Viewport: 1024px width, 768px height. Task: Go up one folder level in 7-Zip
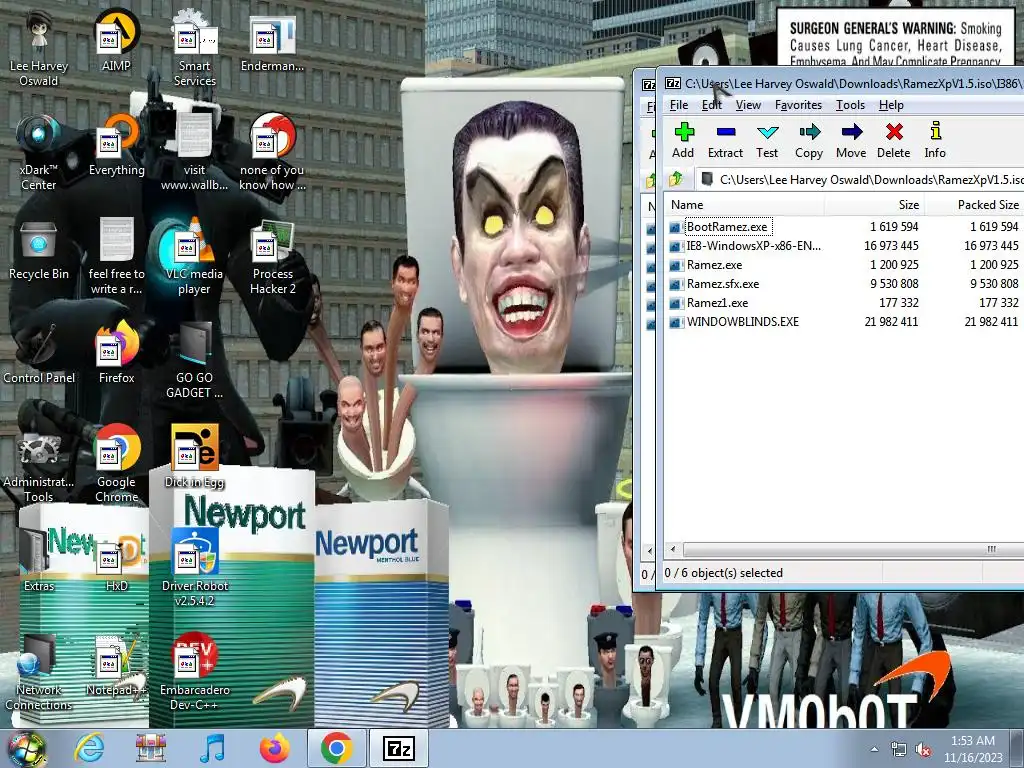click(x=676, y=178)
